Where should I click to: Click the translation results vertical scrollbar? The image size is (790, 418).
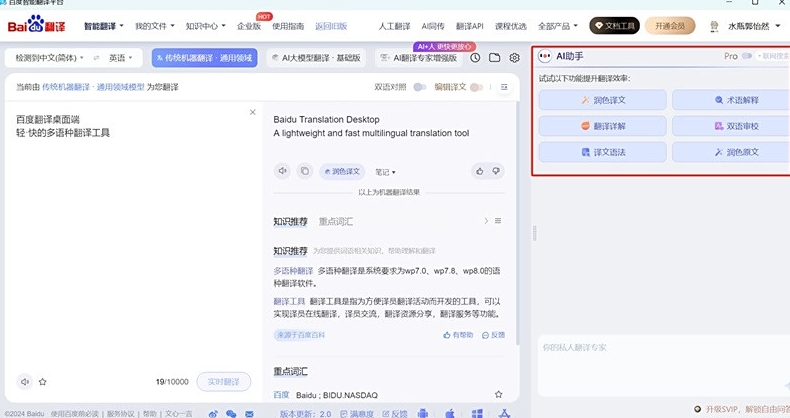click(518, 223)
